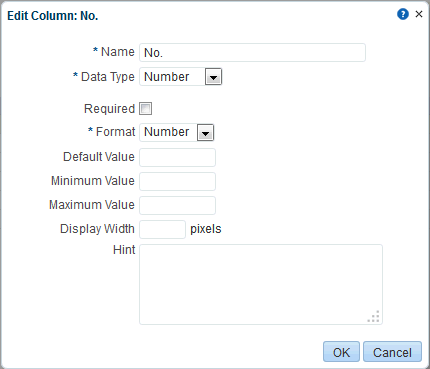Open the help icon in dialog header
The image size is (430, 369).
click(403, 14)
